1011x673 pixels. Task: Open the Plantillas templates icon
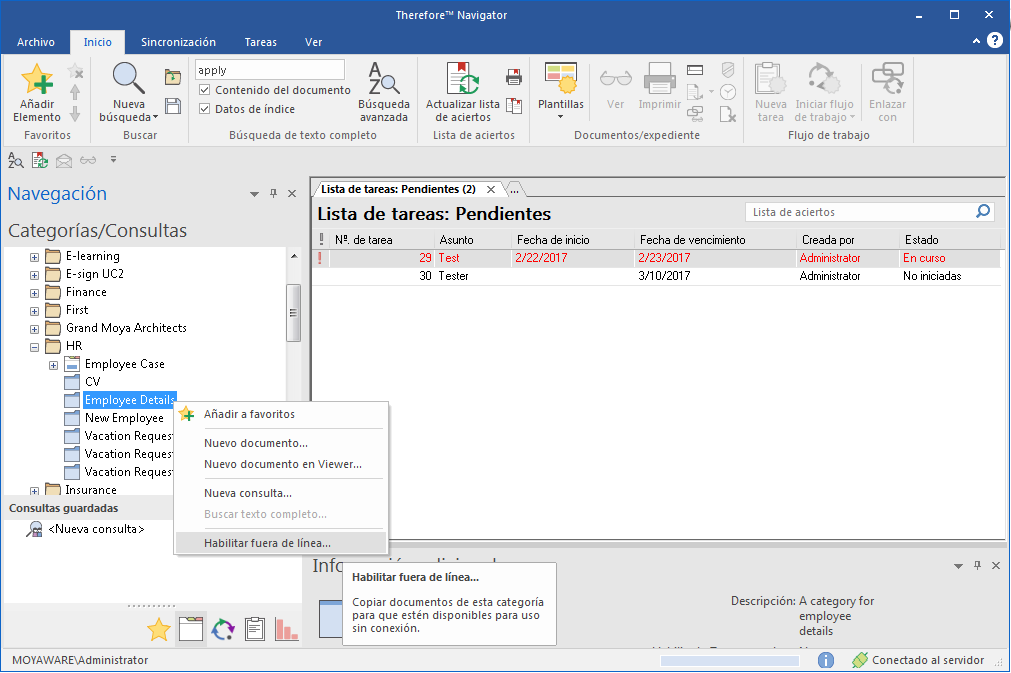tap(560, 79)
